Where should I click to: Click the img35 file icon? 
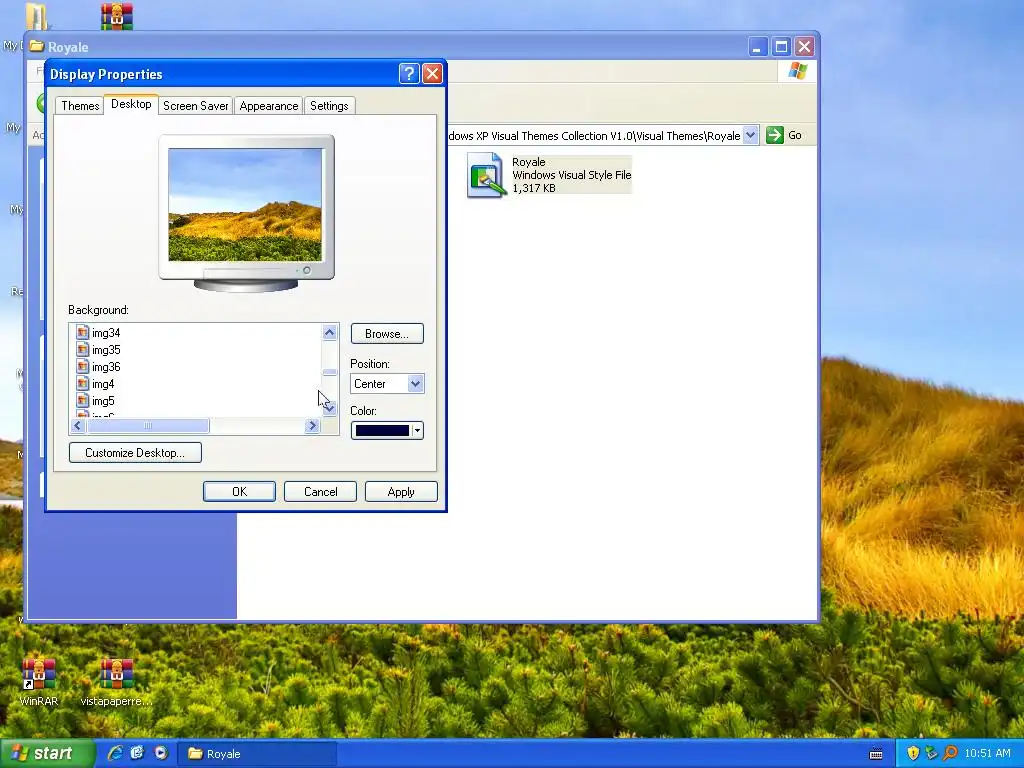pos(82,349)
